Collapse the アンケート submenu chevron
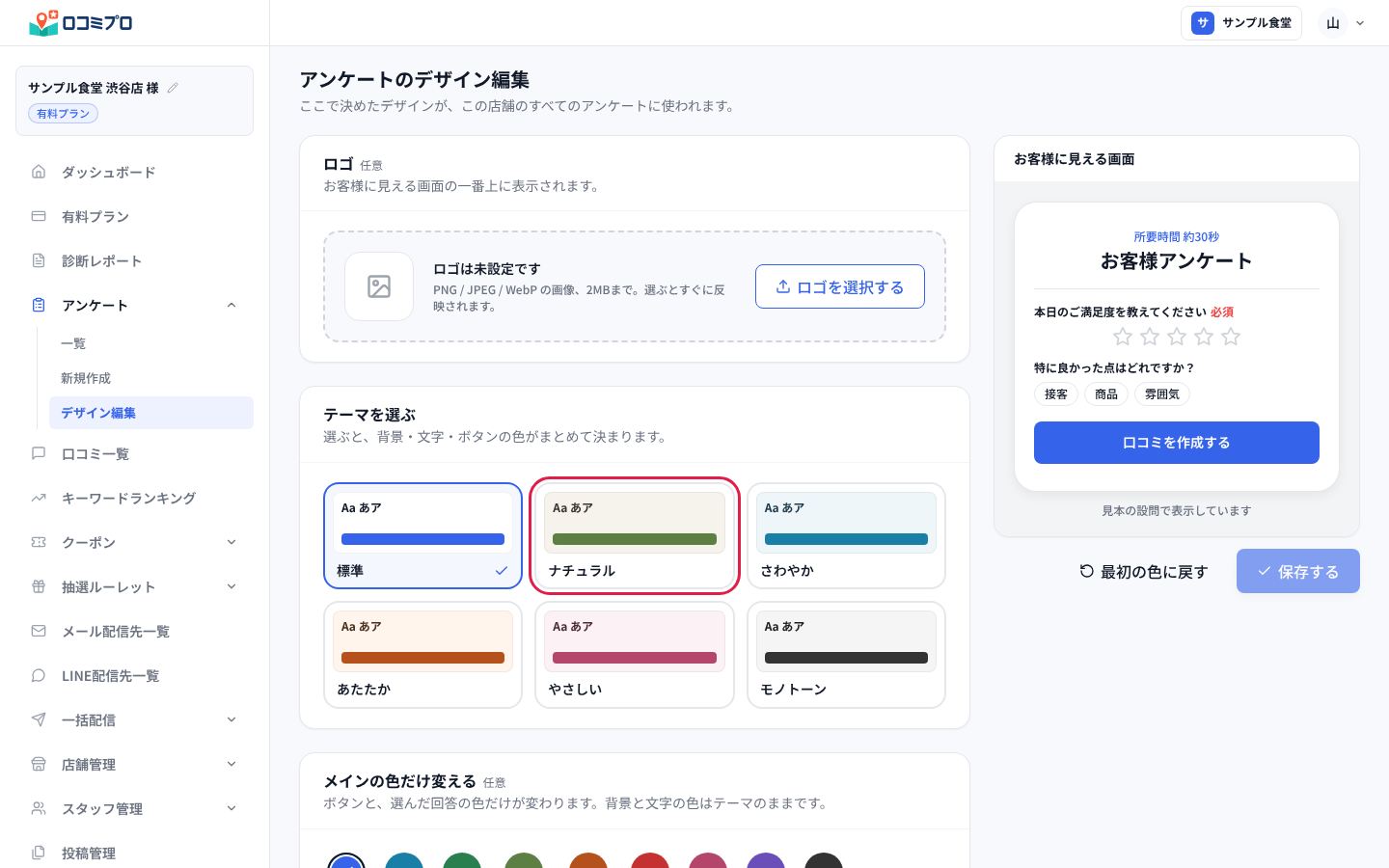1389x868 pixels. (x=231, y=305)
